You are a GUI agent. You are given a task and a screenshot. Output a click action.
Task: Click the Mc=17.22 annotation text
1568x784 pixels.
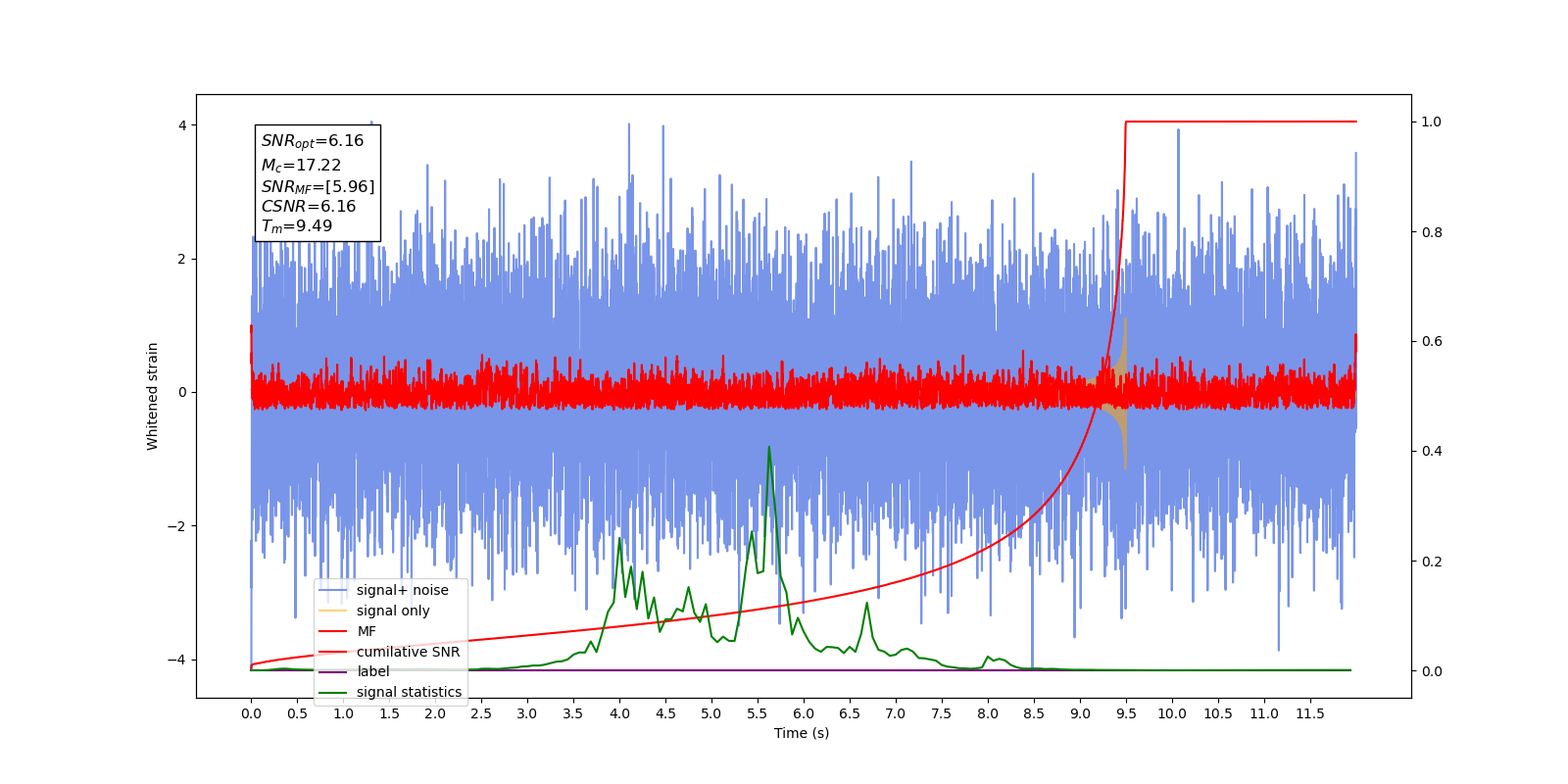tap(301, 166)
